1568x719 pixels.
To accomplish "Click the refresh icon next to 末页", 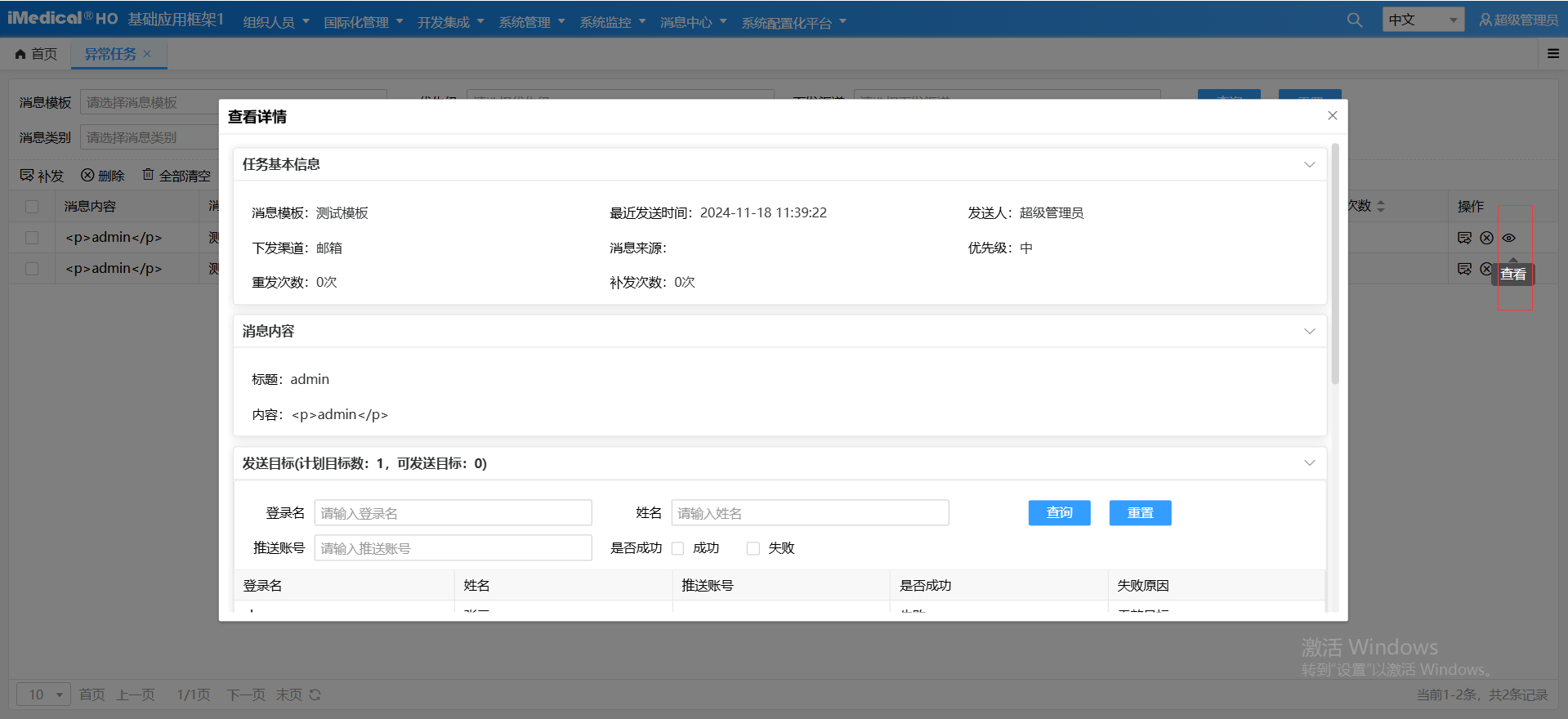I will 315,694.
